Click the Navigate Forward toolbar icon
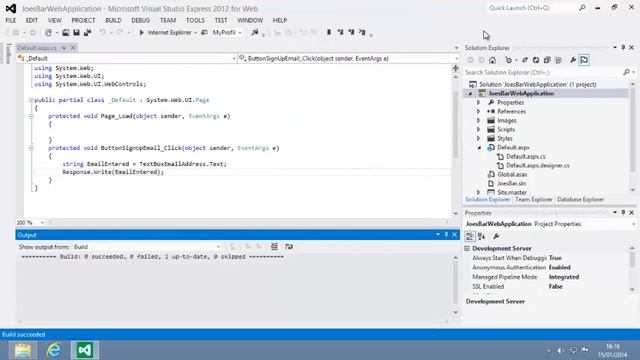Image resolution: width=640 pixels, height=360 pixels. [x=33, y=32]
